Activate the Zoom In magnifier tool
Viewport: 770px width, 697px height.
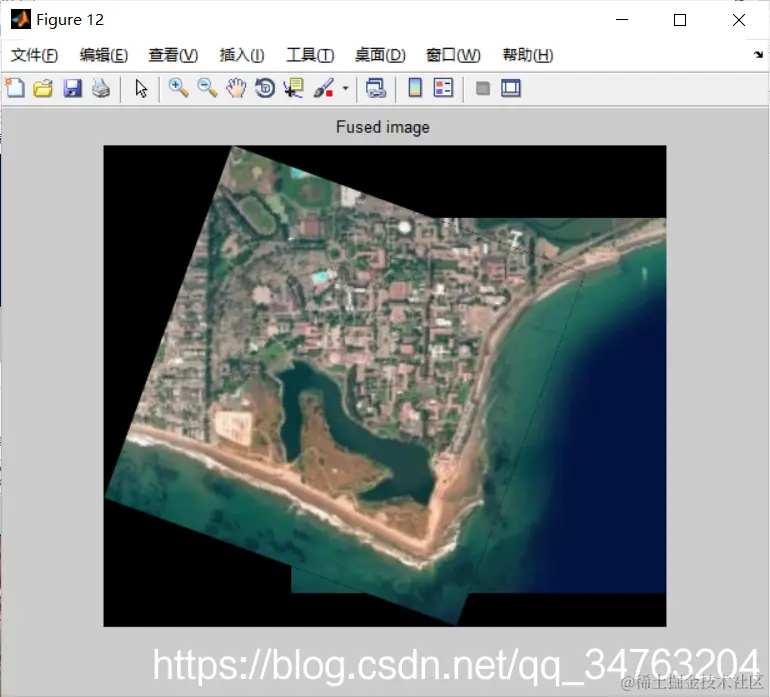pos(178,88)
